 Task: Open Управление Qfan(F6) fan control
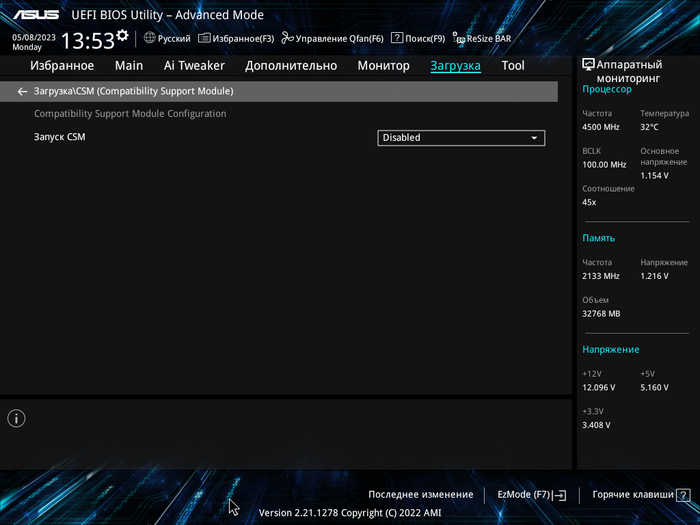[x=332, y=38]
